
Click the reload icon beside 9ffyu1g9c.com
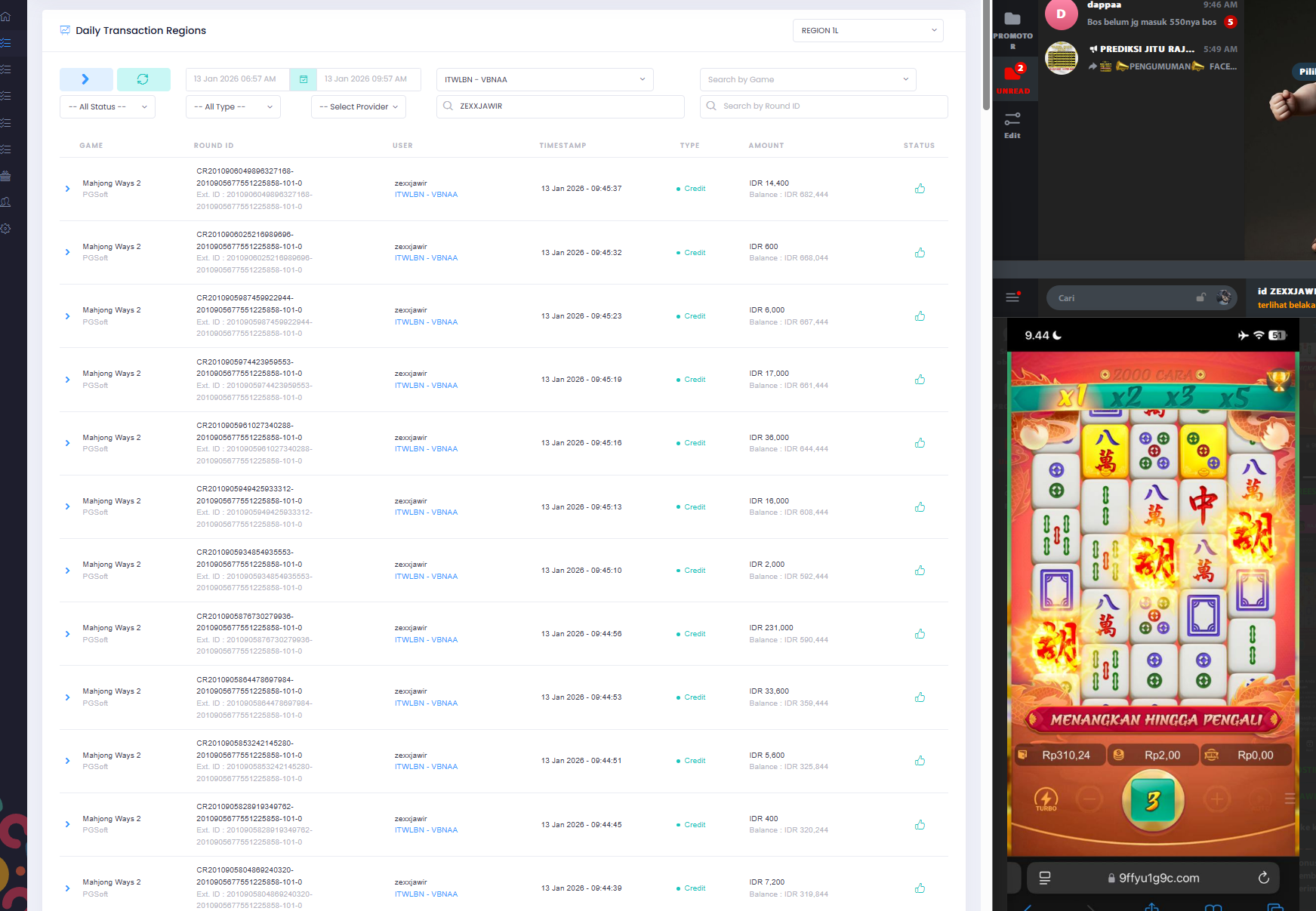click(1263, 878)
